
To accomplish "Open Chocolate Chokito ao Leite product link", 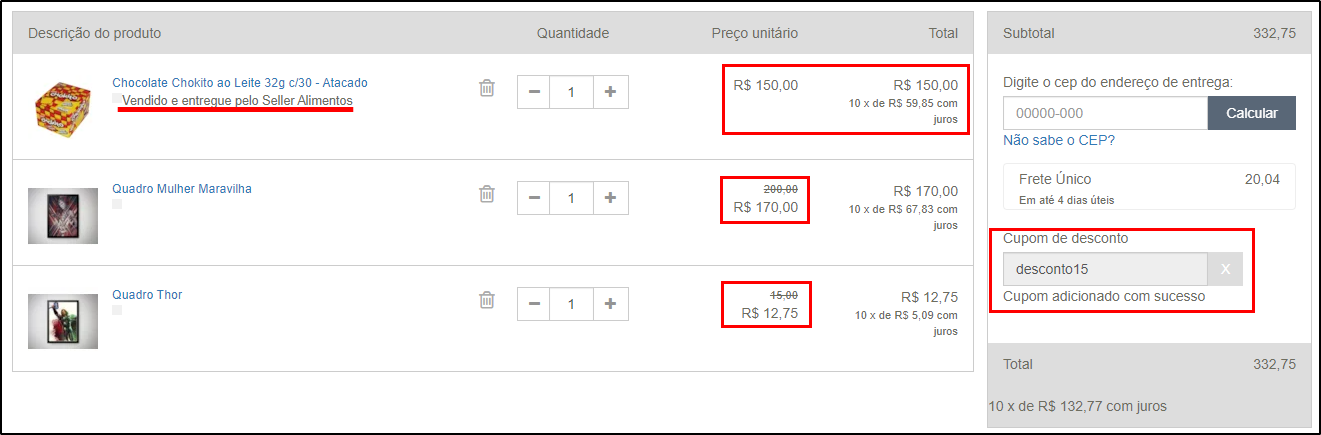I will tap(240, 83).
